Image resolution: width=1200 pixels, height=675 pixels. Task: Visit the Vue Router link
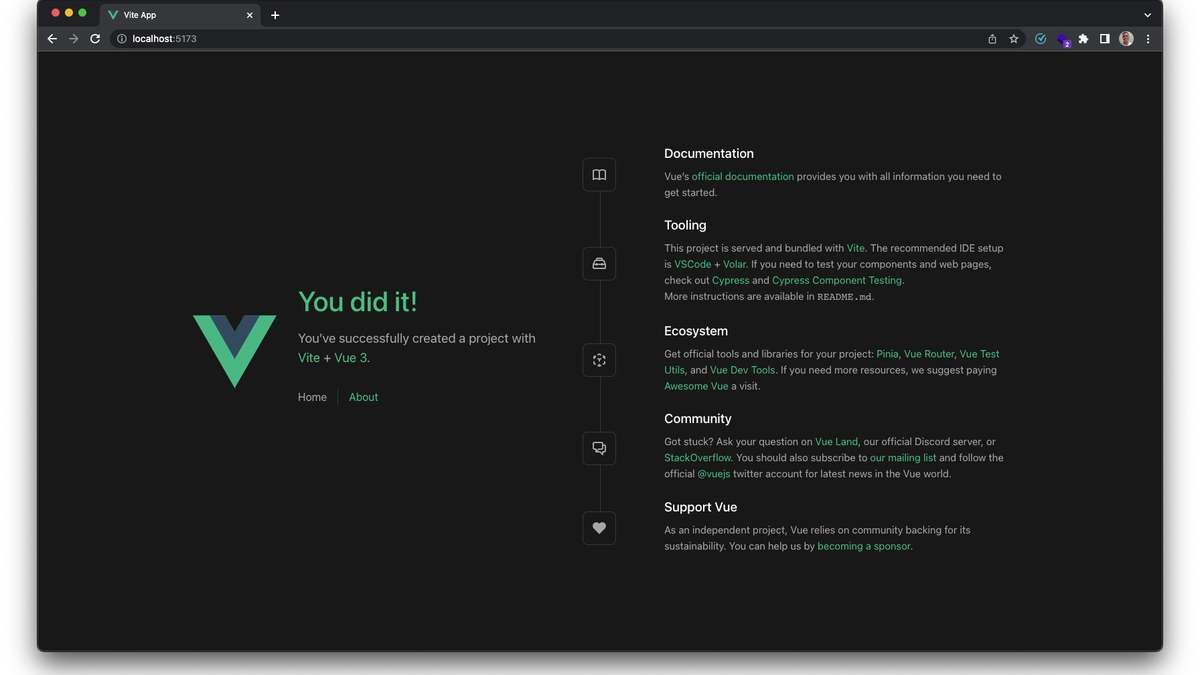(x=930, y=353)
